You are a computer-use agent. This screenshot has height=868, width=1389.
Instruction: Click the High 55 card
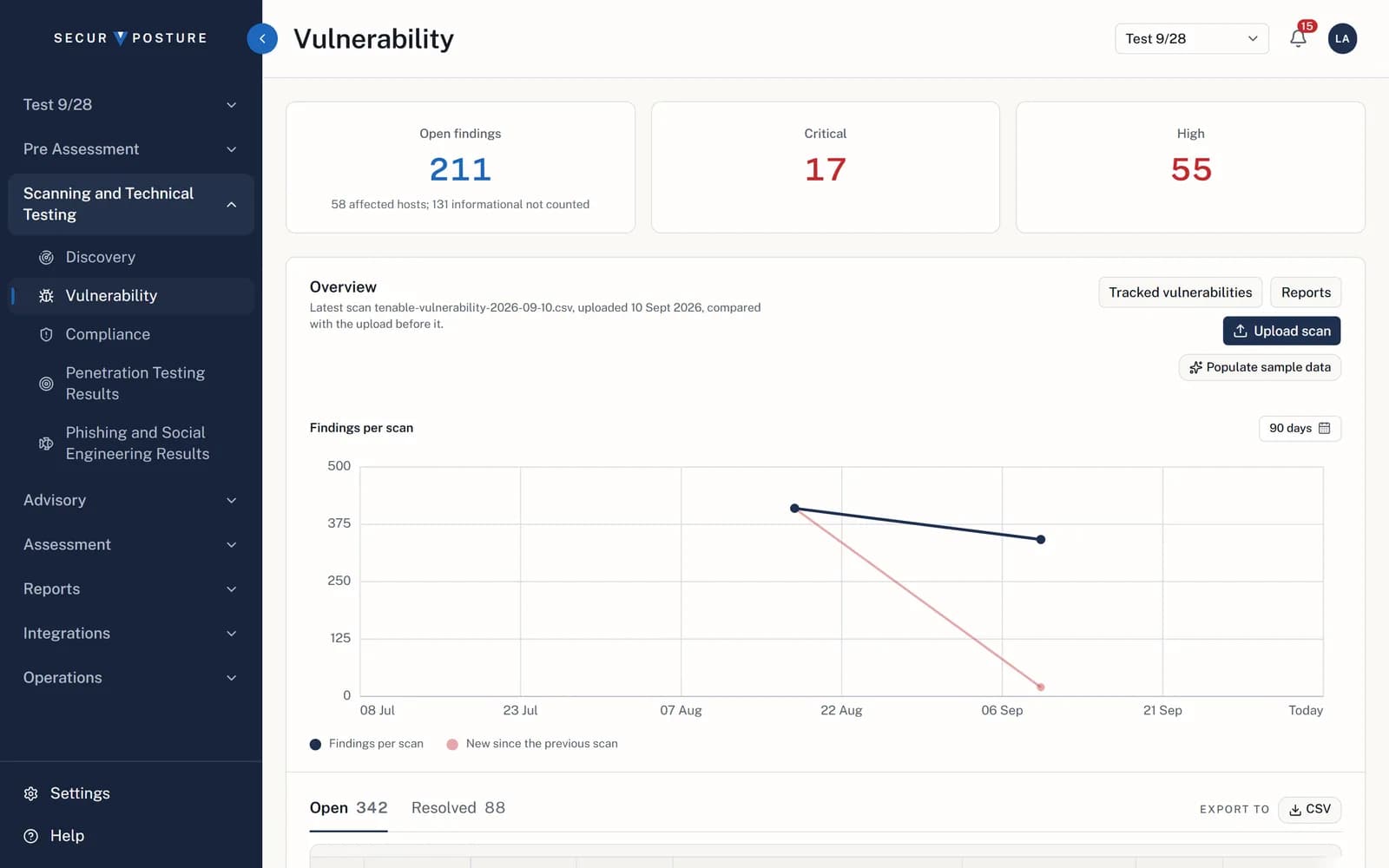(1190, 168)
